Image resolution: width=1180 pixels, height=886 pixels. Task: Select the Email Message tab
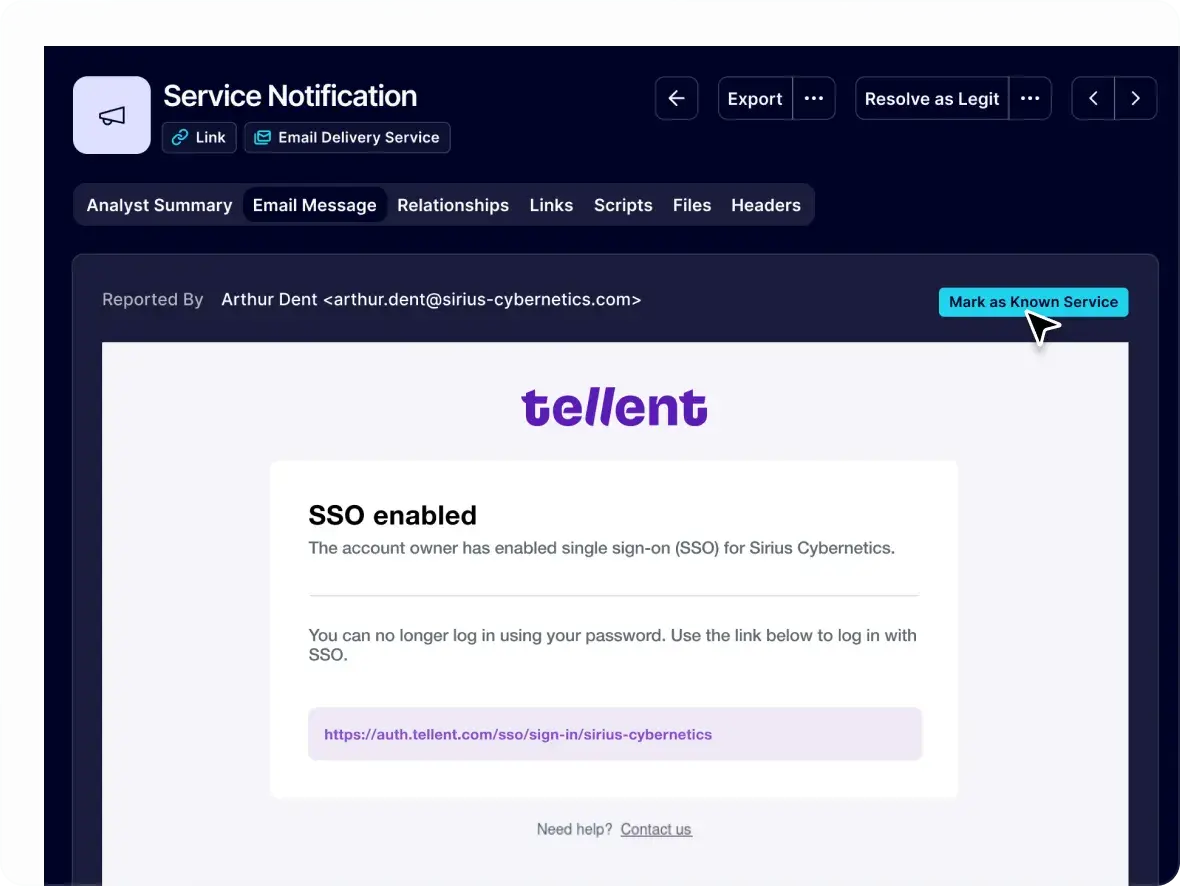pos(314,205)
